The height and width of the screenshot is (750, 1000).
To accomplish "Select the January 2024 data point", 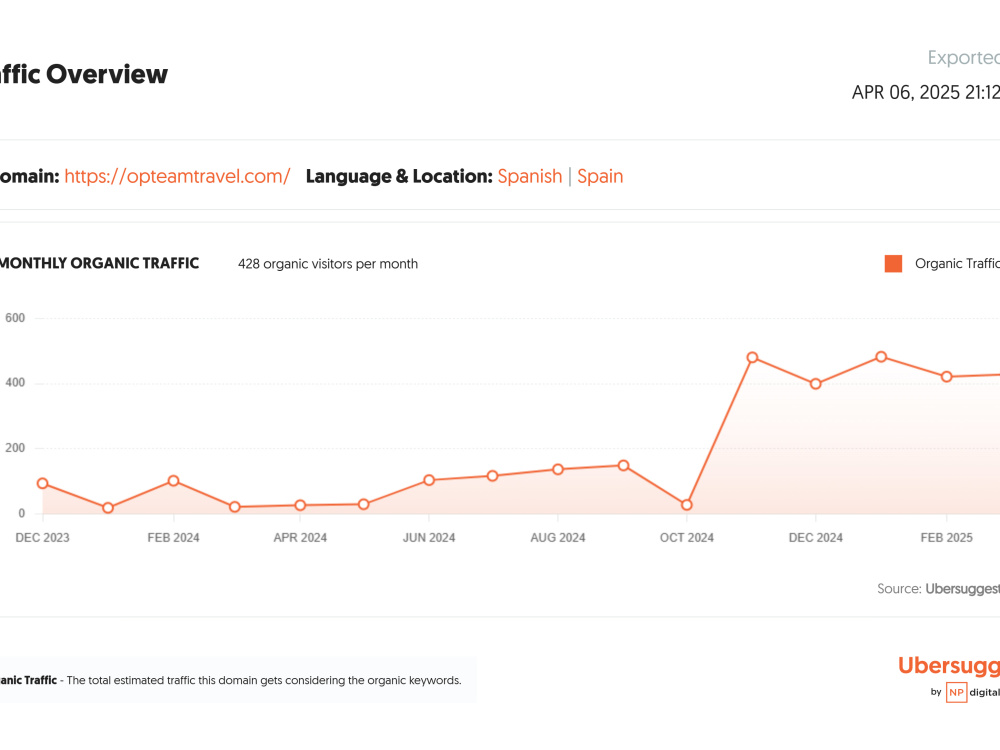I will [108, 508].
